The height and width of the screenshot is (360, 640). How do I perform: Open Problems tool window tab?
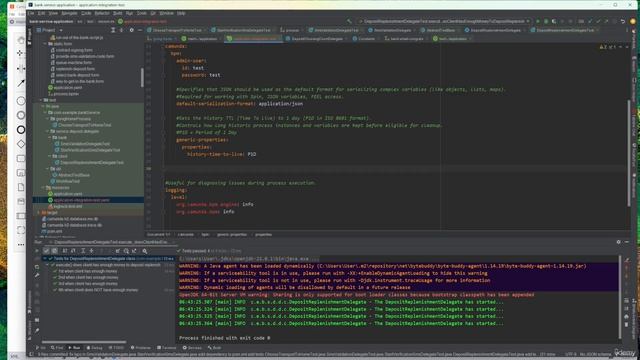(140, 348)
